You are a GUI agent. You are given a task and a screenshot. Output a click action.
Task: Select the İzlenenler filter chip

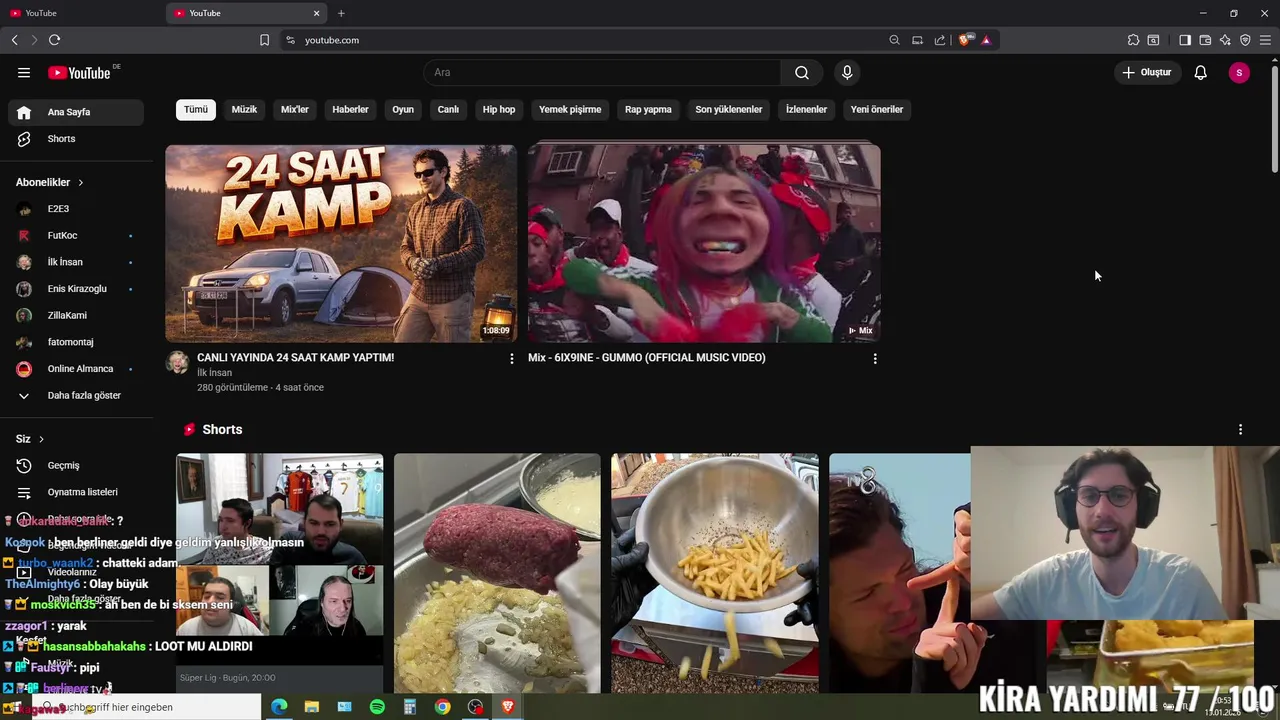806,109
